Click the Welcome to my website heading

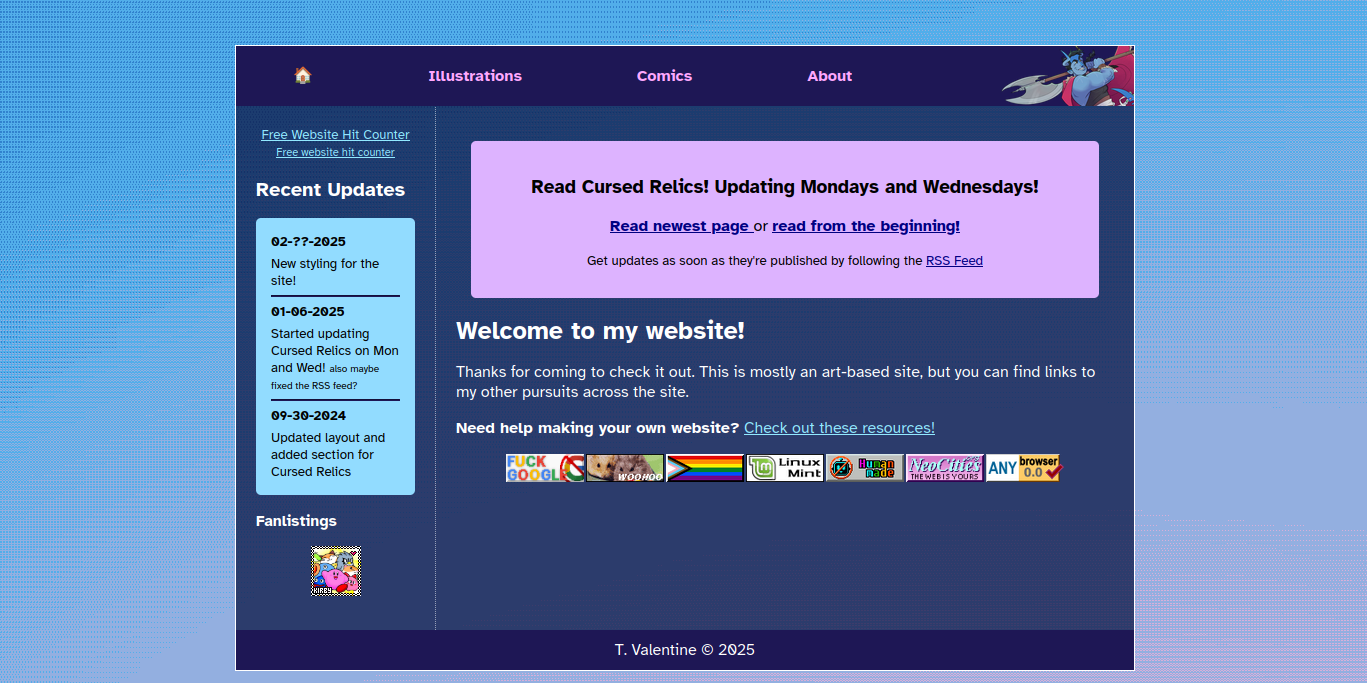point(600,331)
